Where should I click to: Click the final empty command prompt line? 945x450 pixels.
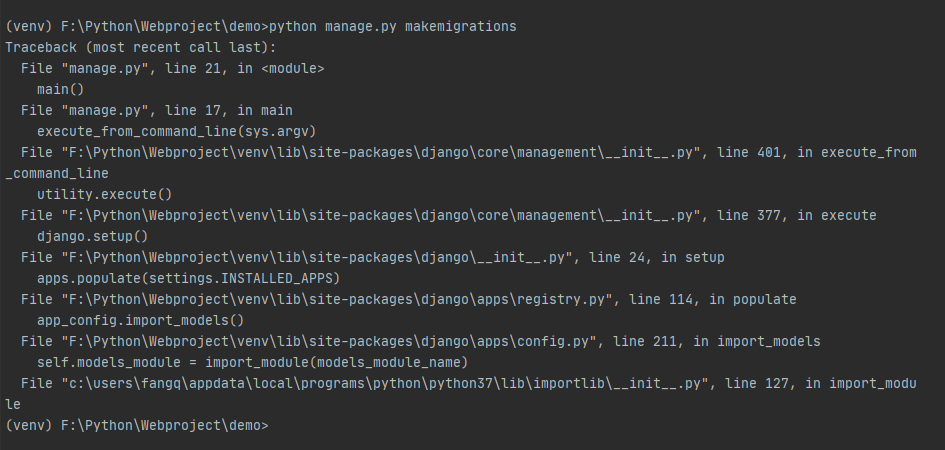pos(136,425)
